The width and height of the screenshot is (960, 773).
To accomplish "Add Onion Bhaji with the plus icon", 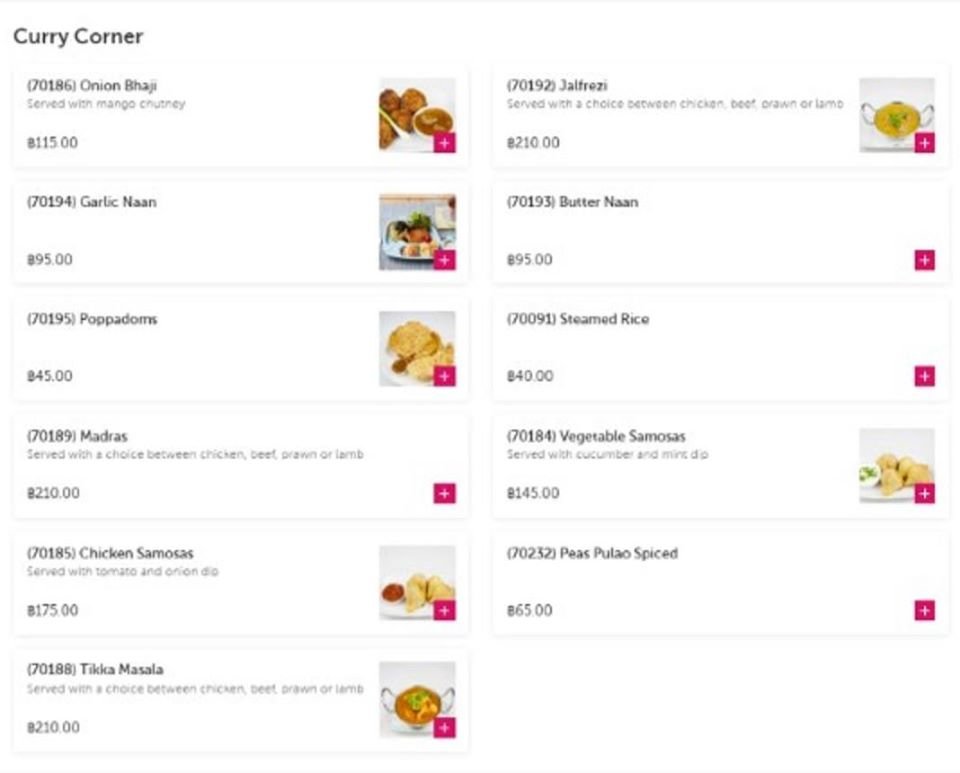I will (x=444, y=143).
